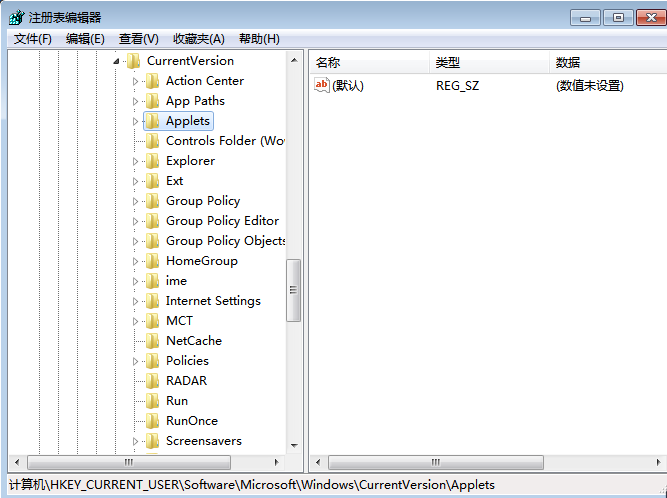667x498 pixels.
Task: Open the 查看(V) menu
Action: [x=139, y=39]
